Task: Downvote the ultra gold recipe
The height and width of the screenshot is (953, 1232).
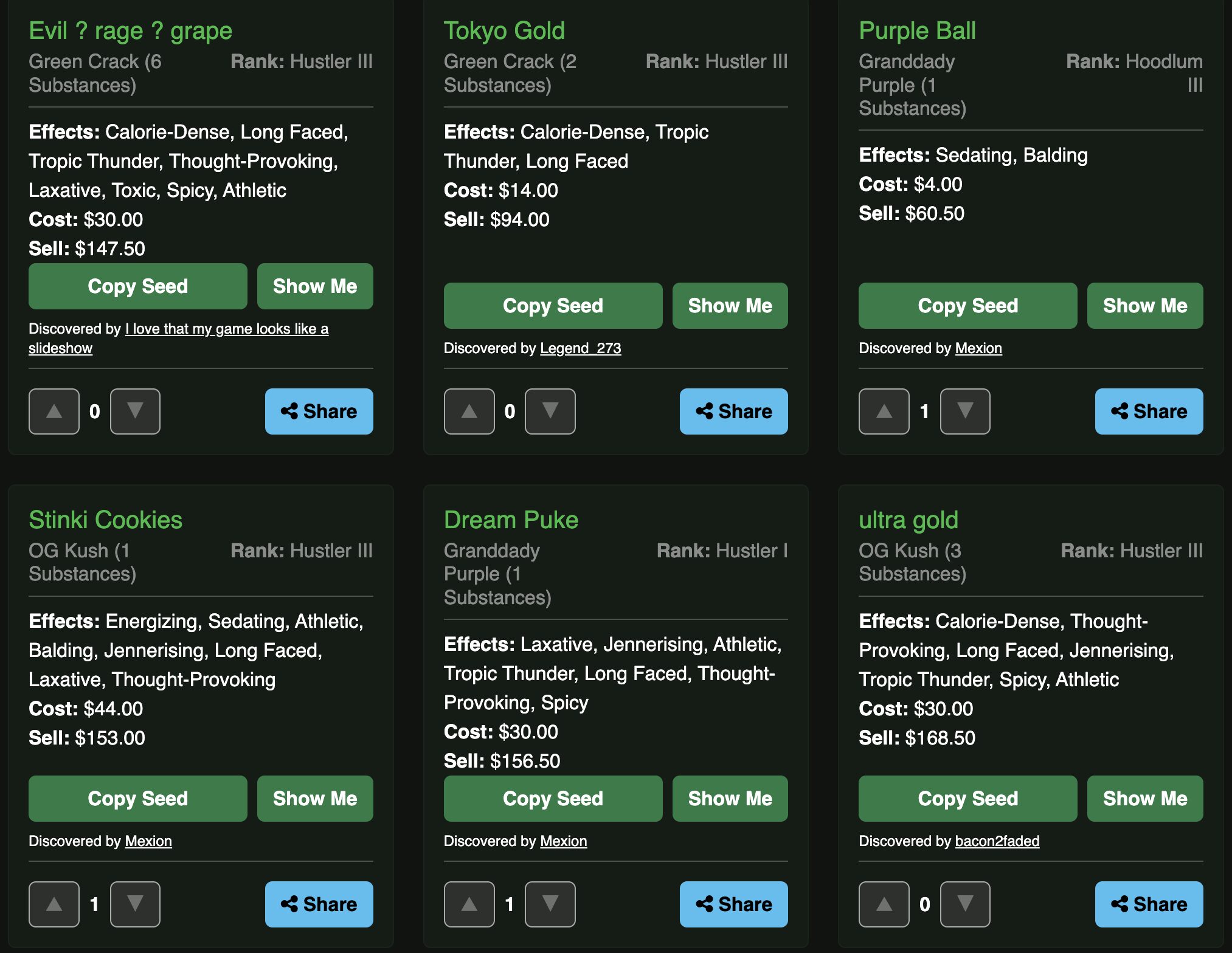Action: click(x=965, y=904)
